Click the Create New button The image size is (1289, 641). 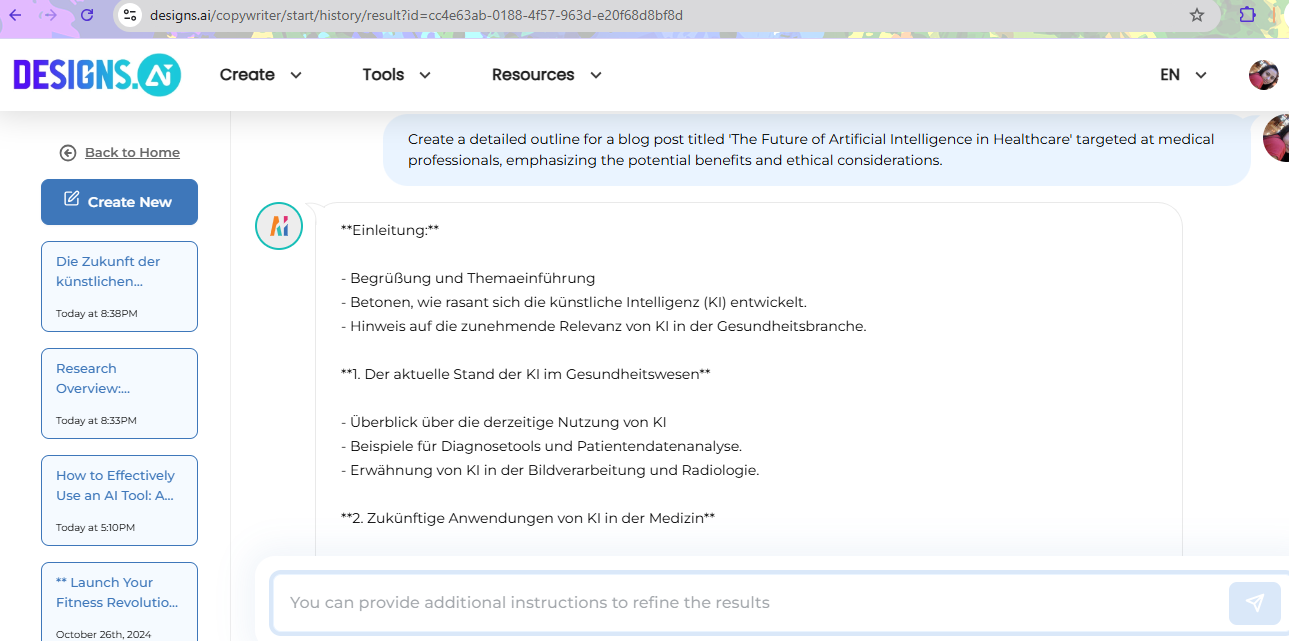coord(119,201)
